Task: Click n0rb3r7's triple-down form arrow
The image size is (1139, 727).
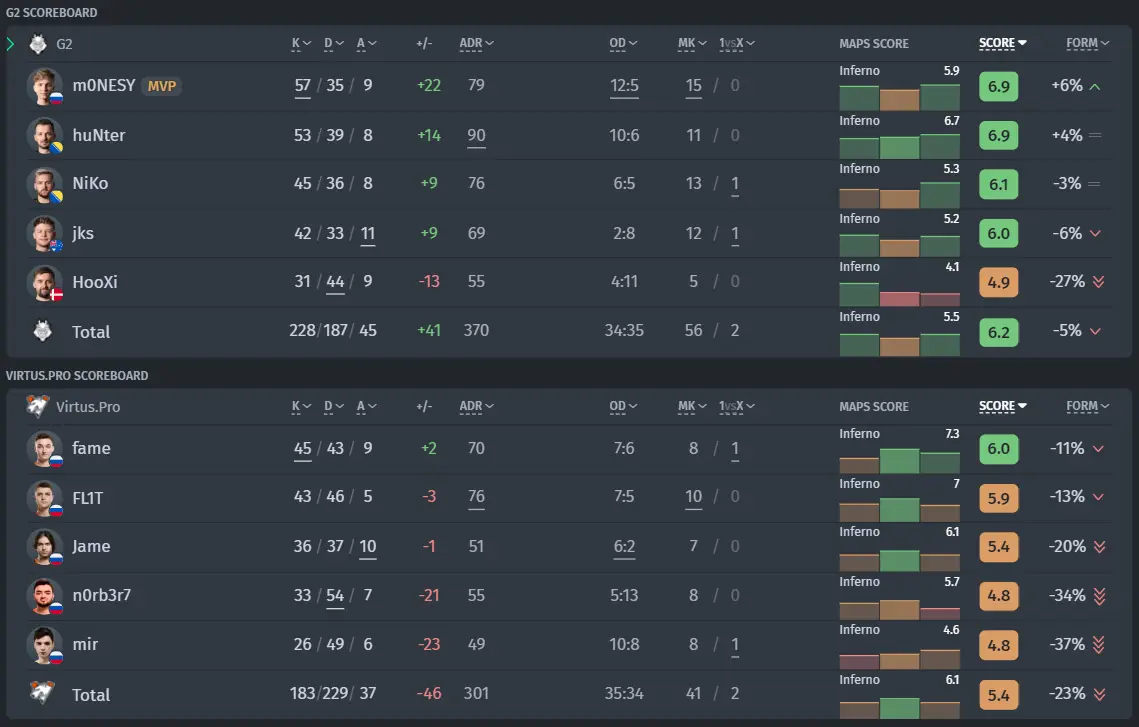Action: pos(1099,596)
